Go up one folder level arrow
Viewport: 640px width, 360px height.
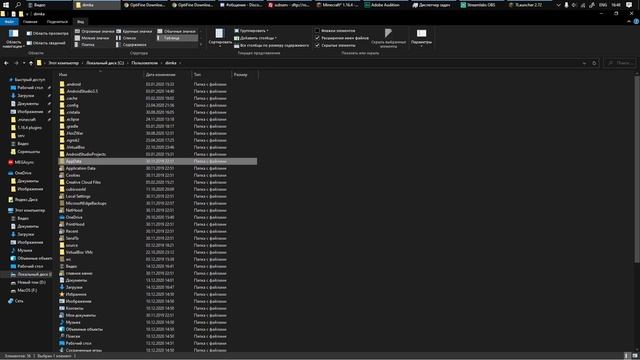click(x=31, y=63)
